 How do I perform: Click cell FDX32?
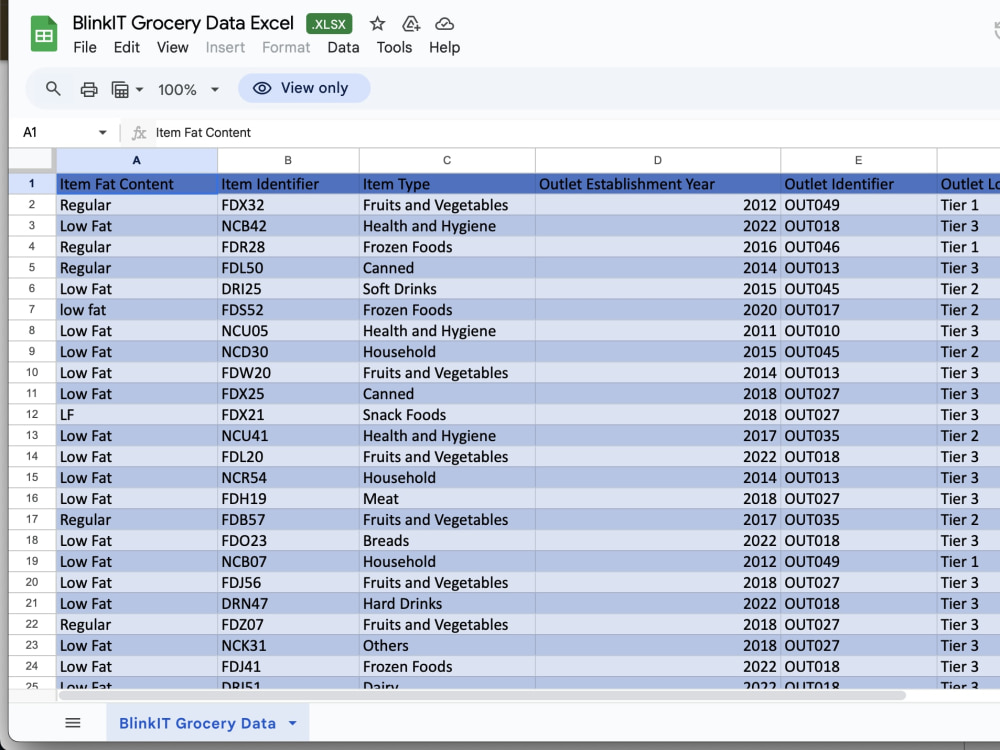click(288, 205)
